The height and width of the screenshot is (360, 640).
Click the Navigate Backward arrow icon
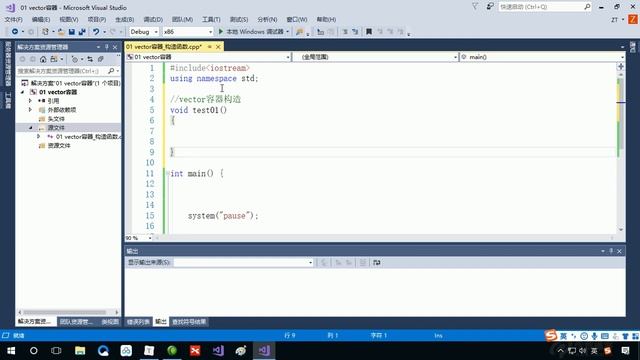15,31
